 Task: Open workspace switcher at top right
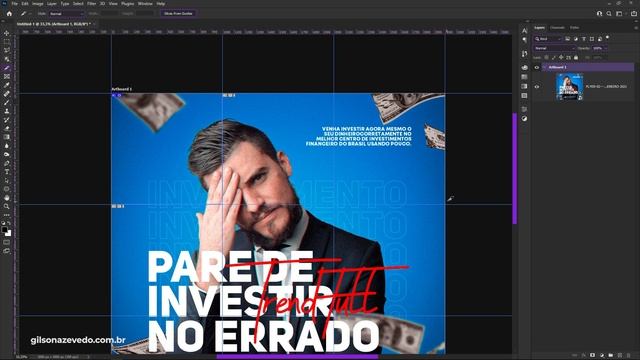(x=620, y=13)
